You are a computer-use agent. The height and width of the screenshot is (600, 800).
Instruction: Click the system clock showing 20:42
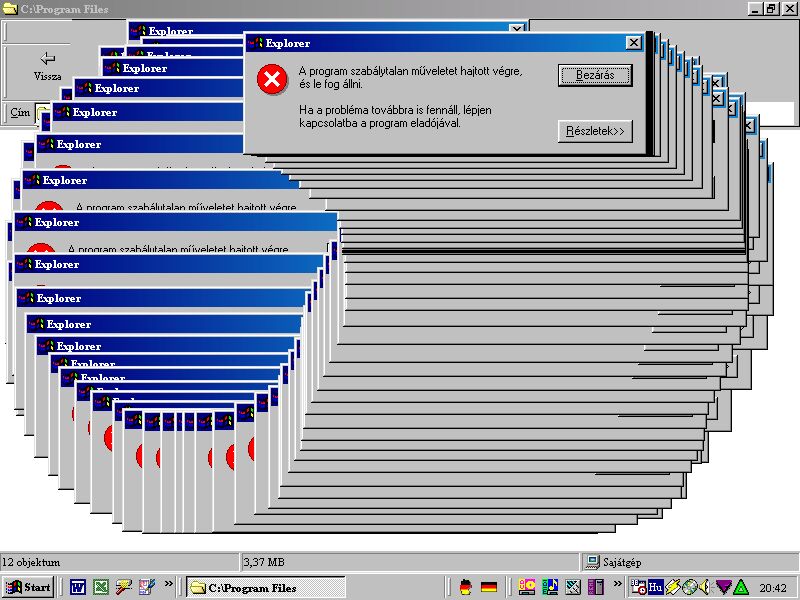click(x=773, y=587)
